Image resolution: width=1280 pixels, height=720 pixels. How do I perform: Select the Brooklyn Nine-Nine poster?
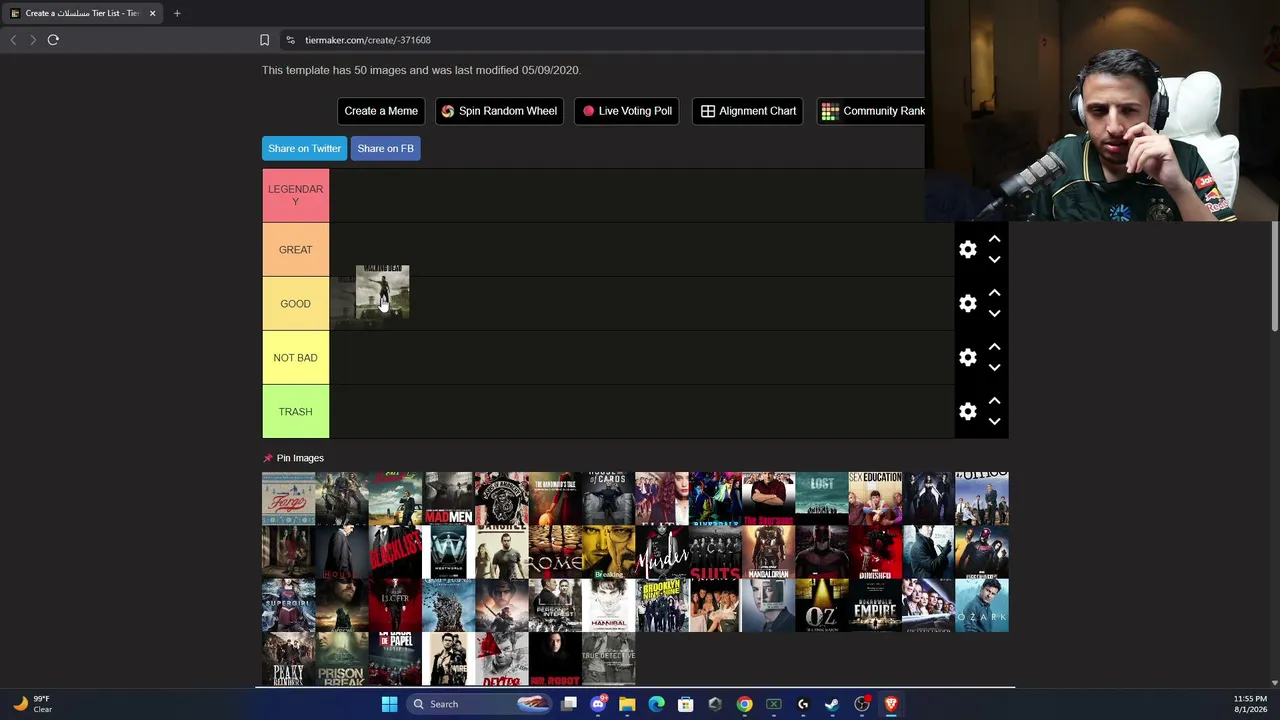pos(662,606)
